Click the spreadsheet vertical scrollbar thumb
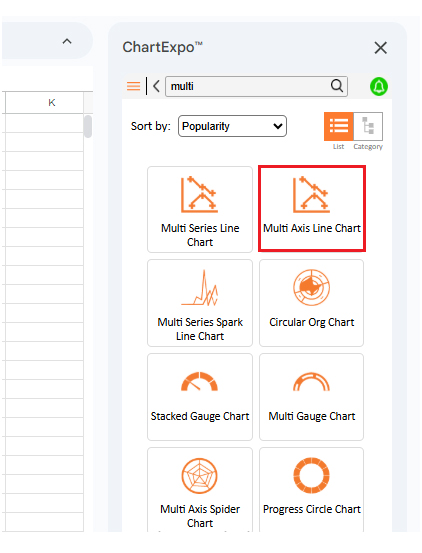The width and height of the screenshot is (422, 553). click(88, 126)
